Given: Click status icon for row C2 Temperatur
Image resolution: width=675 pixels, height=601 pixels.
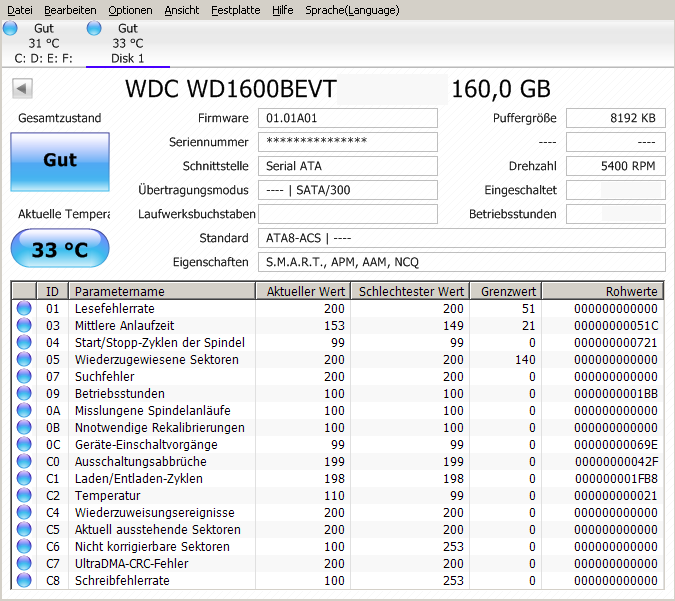Looking at the screenshot, I should 24,495.
